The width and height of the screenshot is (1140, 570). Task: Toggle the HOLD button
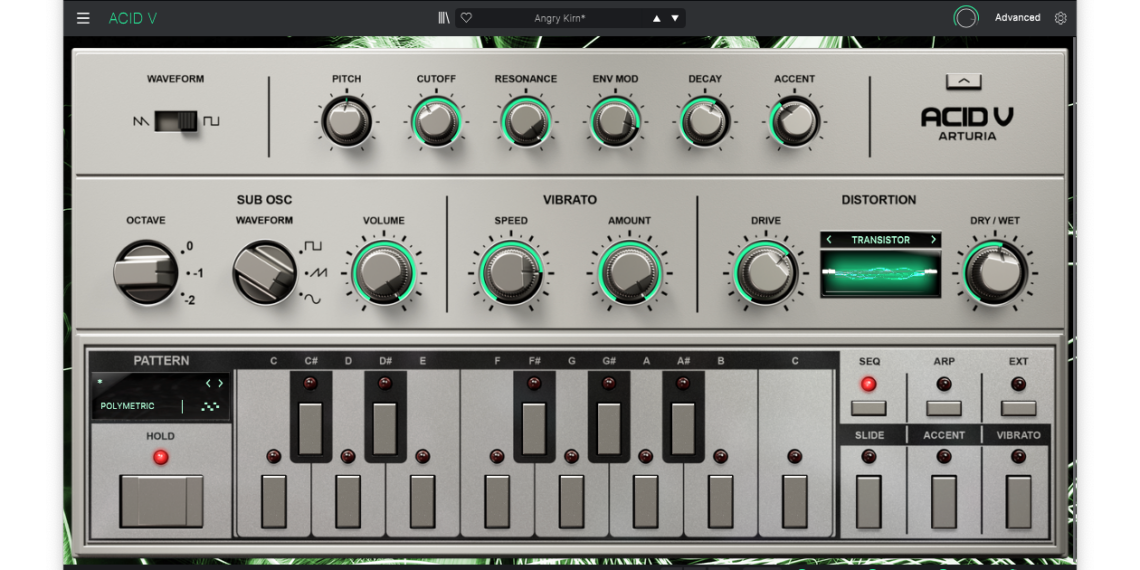click(161, 501)
